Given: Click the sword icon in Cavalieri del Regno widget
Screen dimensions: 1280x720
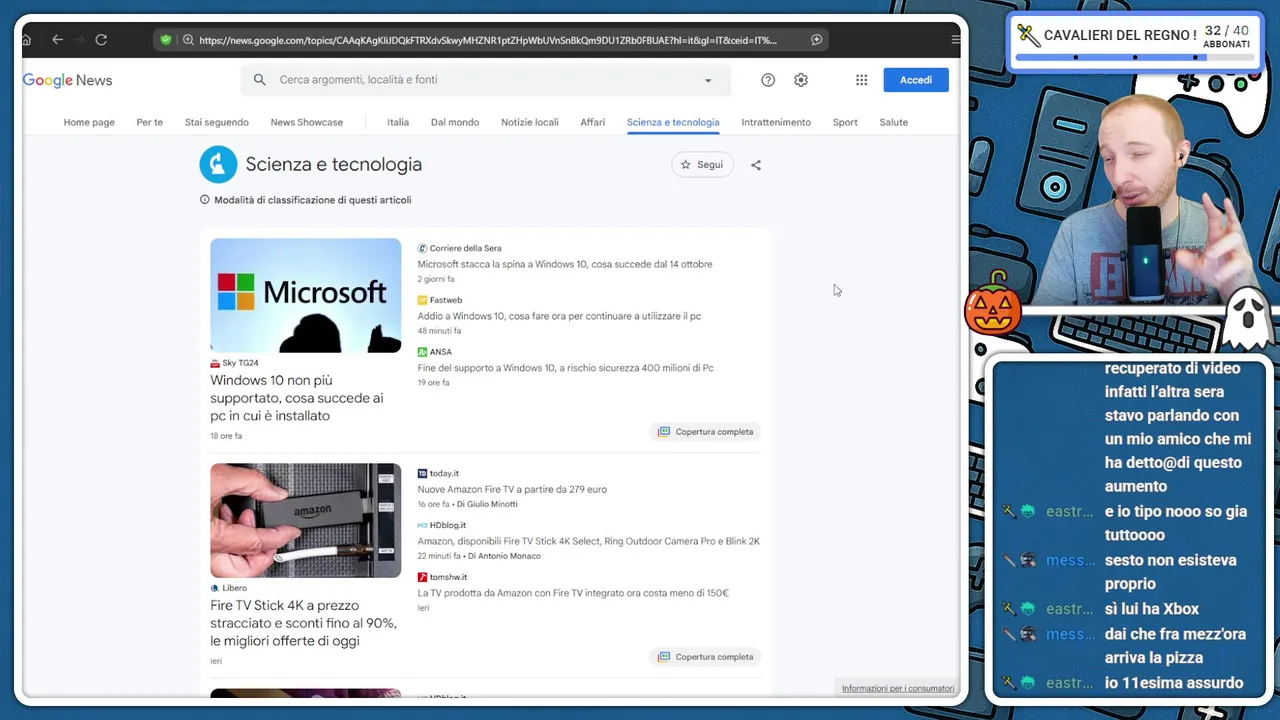Looking at the screenshot, I should [1028, 36].
